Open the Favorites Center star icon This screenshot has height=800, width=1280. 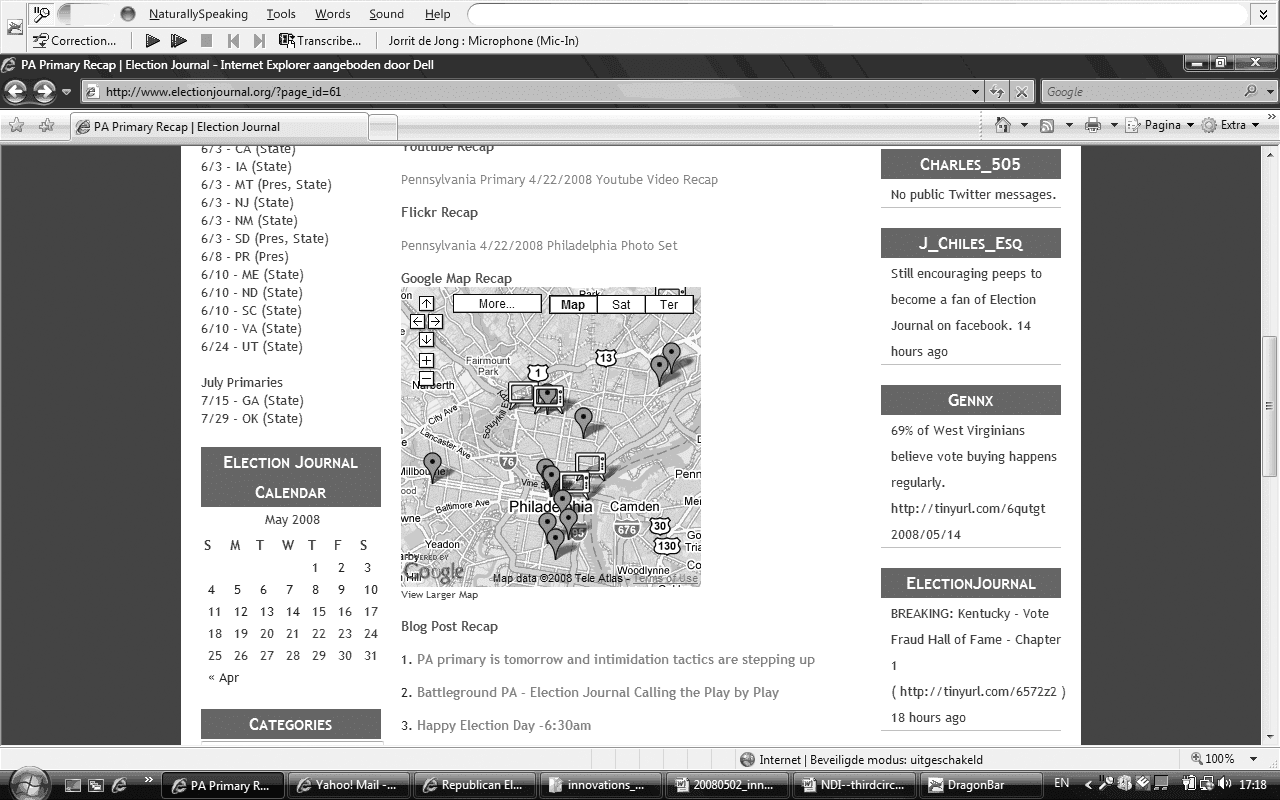click(16, 125)
